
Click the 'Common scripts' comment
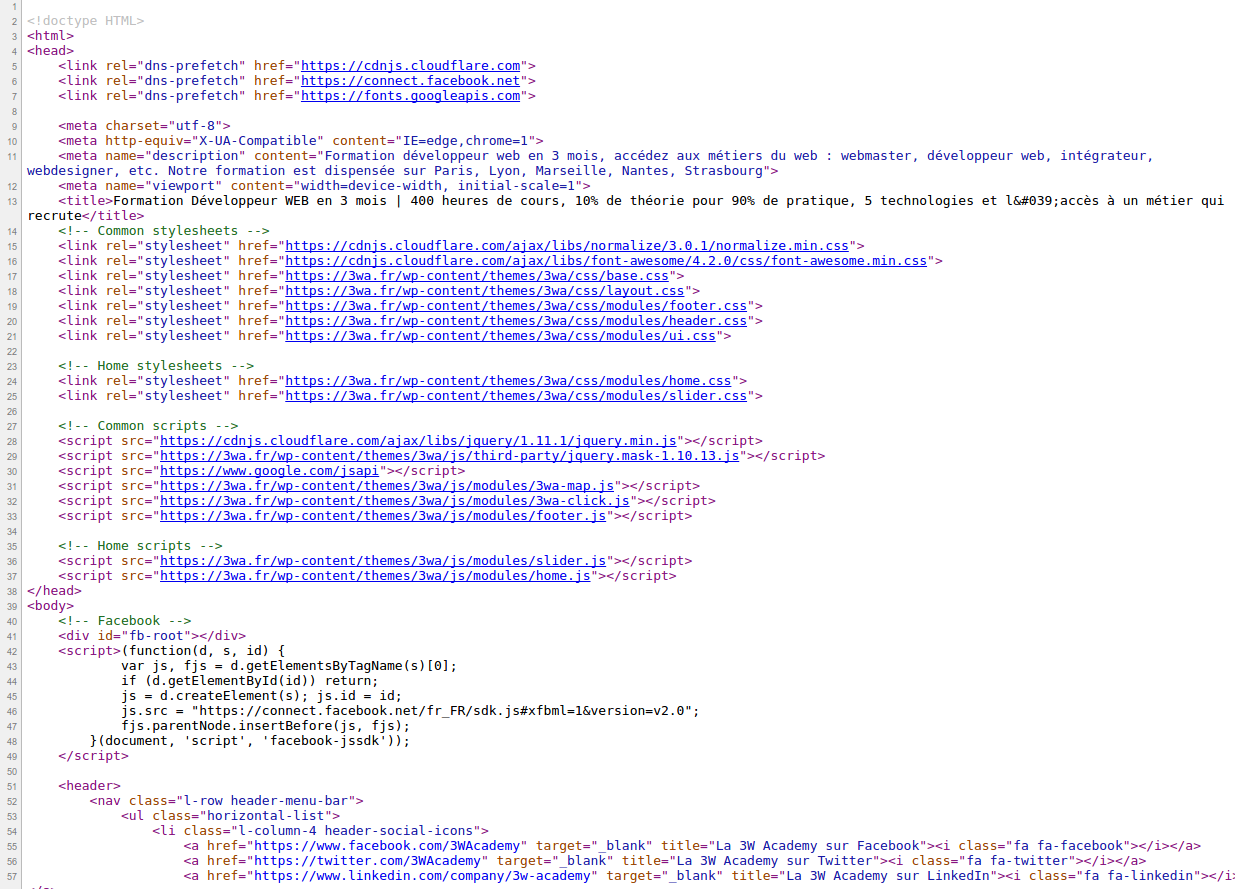click(x=148, y=425)
